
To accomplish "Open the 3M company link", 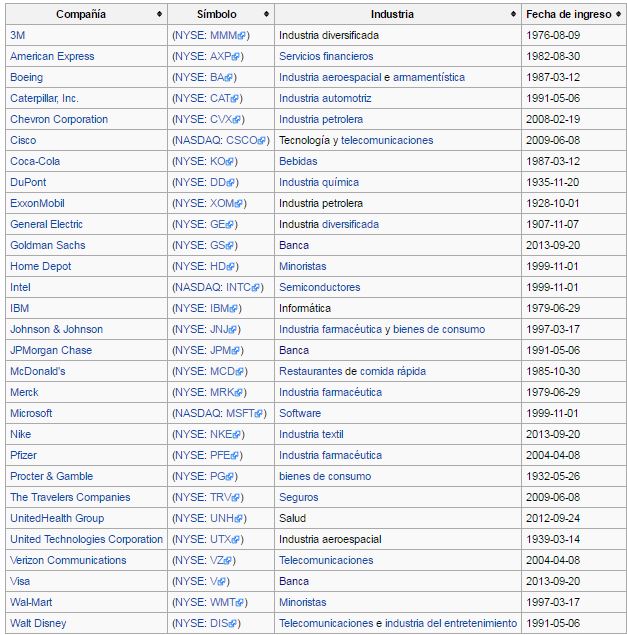I will tap(17, 35).
